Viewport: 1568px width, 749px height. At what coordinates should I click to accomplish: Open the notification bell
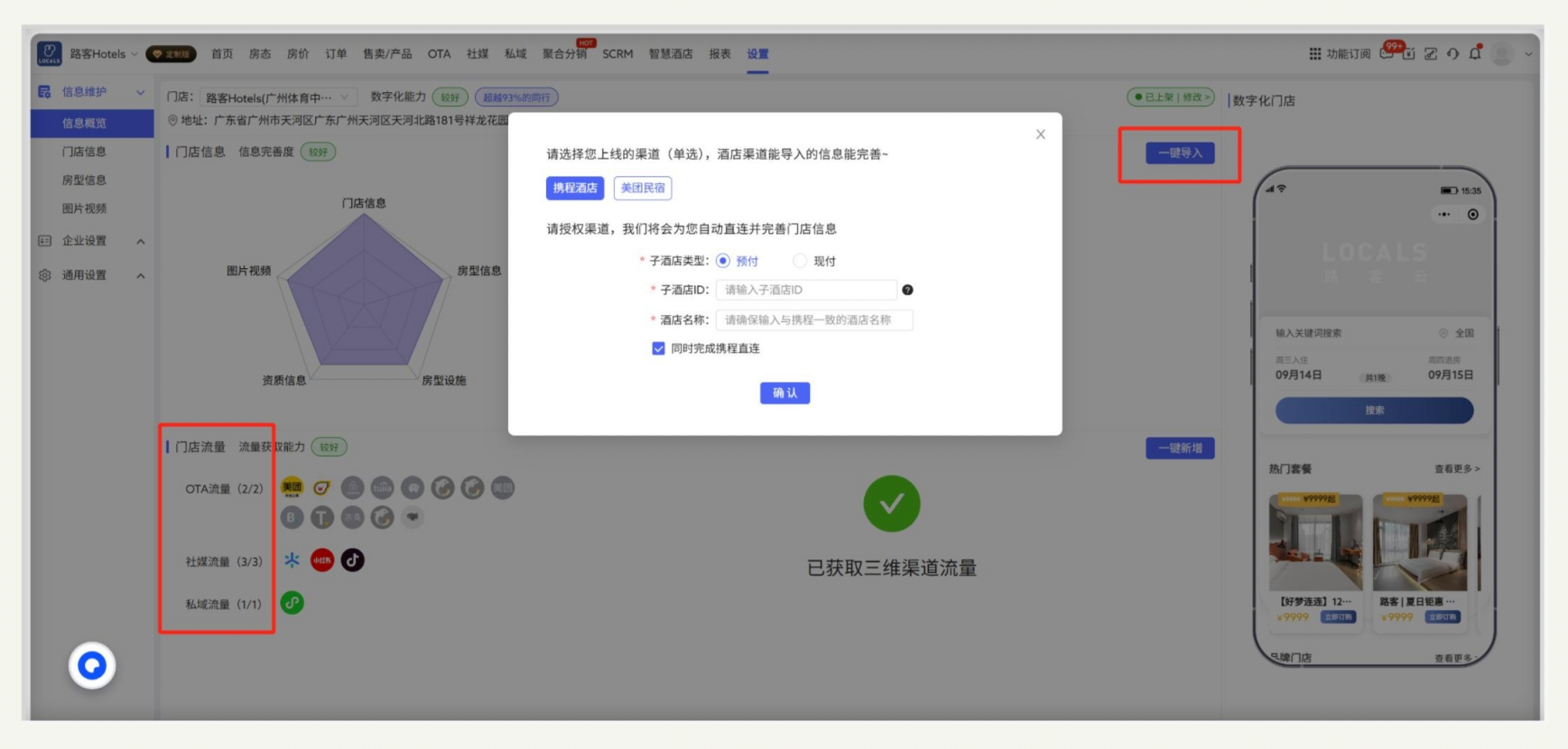pos(1475,53)
